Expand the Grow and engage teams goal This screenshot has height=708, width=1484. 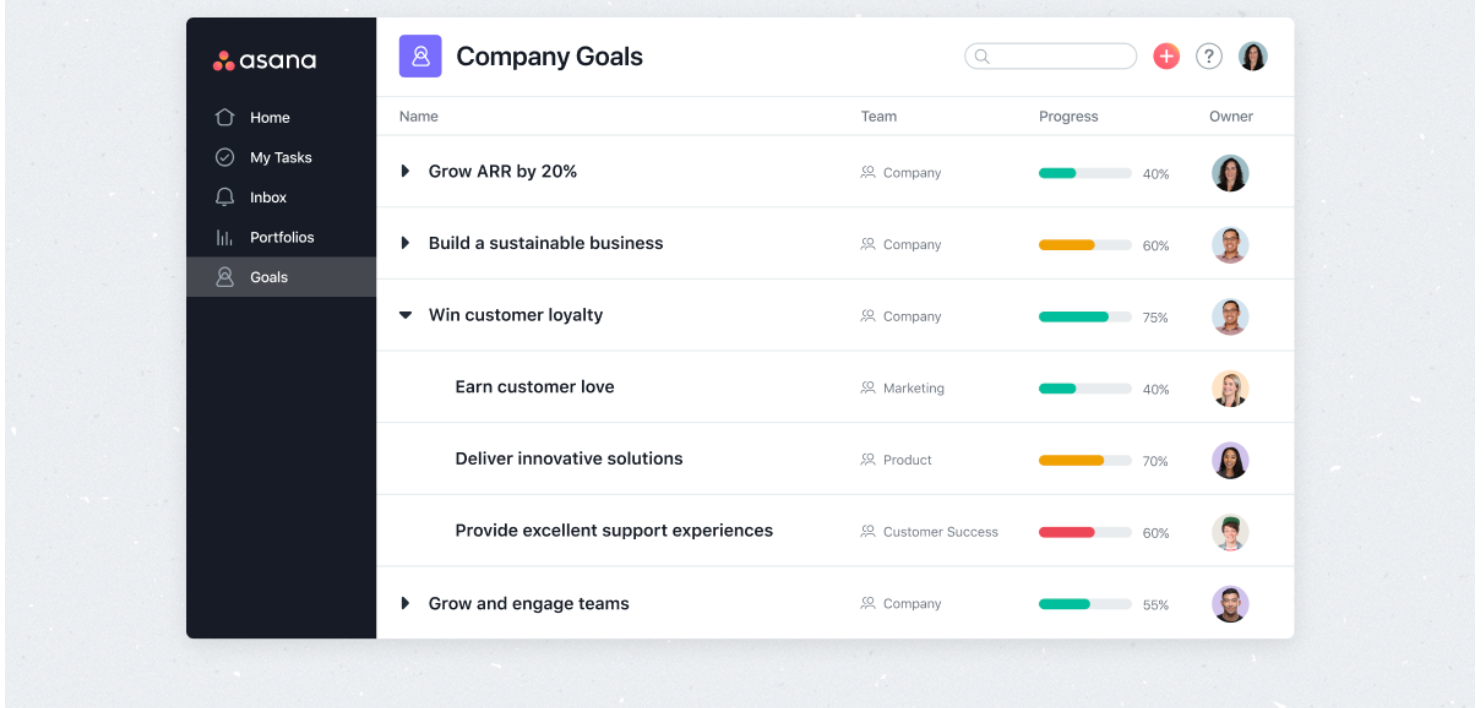pos(405,604)
